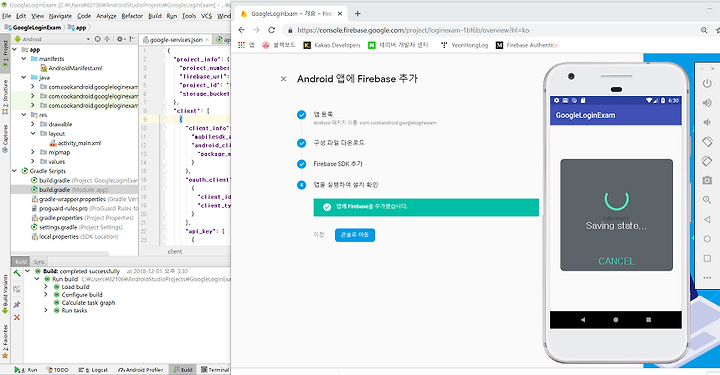Expand the values folder
This screenshot has height=375, width=720.
tap(33, 161)
